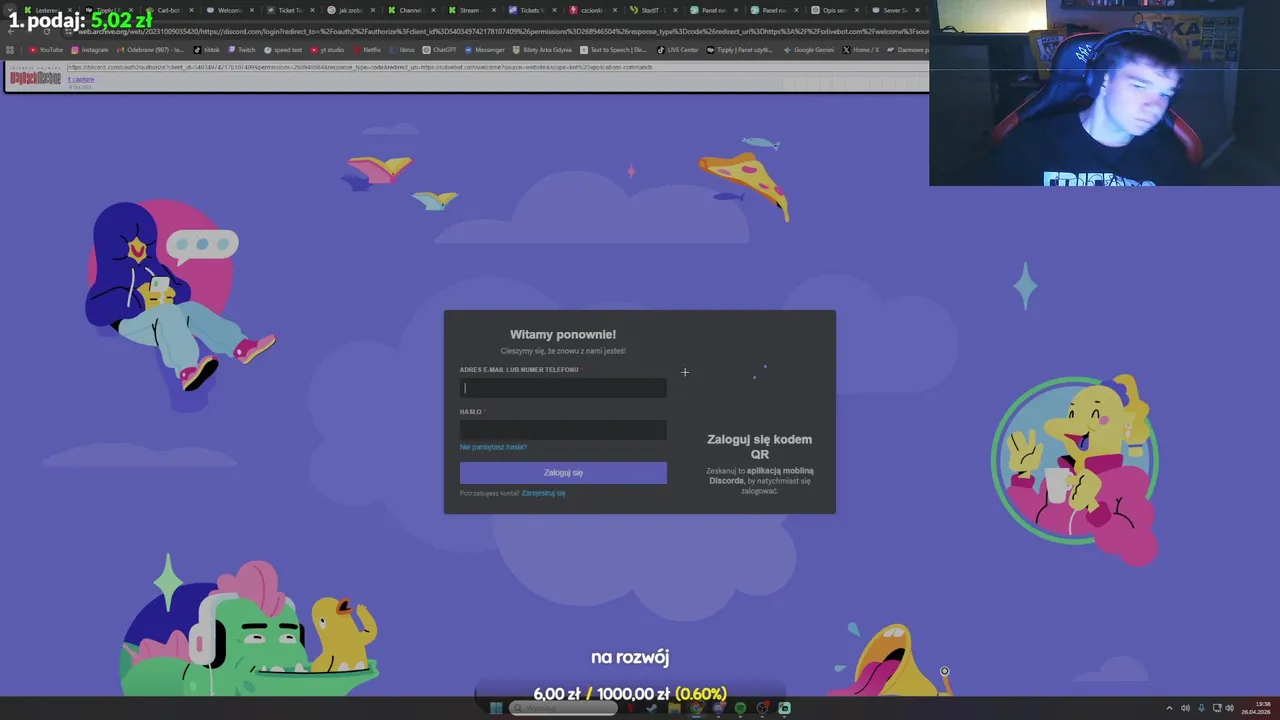Switch to the Carl-bot tab
1280x720 pixels.
(x=169, y=10)
